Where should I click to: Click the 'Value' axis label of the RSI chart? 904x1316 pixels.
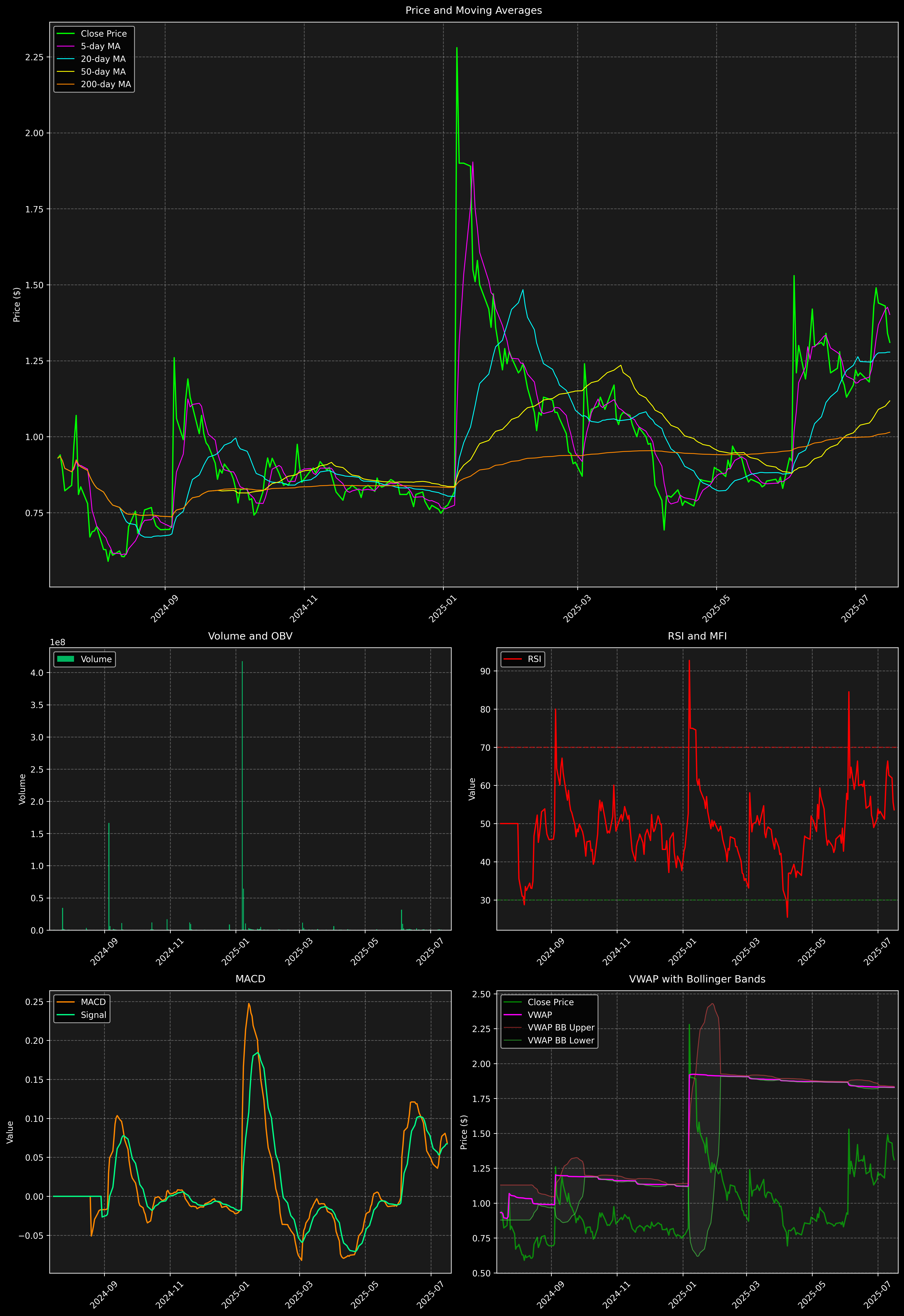472,789
